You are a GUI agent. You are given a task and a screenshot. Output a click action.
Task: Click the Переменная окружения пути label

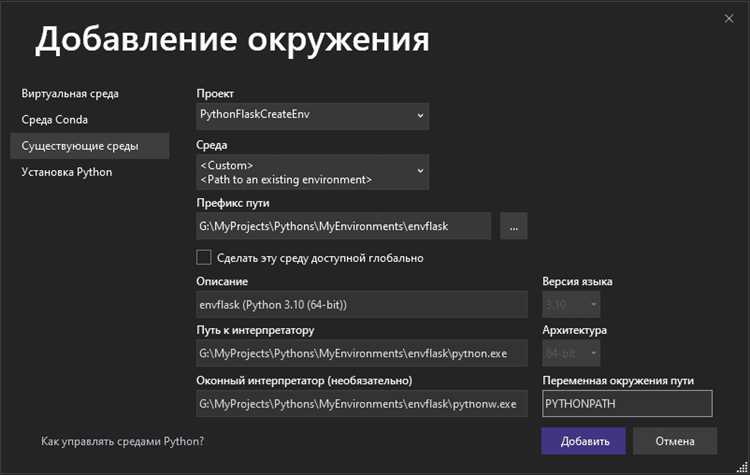pyautogui.click(x=618, y=381)
